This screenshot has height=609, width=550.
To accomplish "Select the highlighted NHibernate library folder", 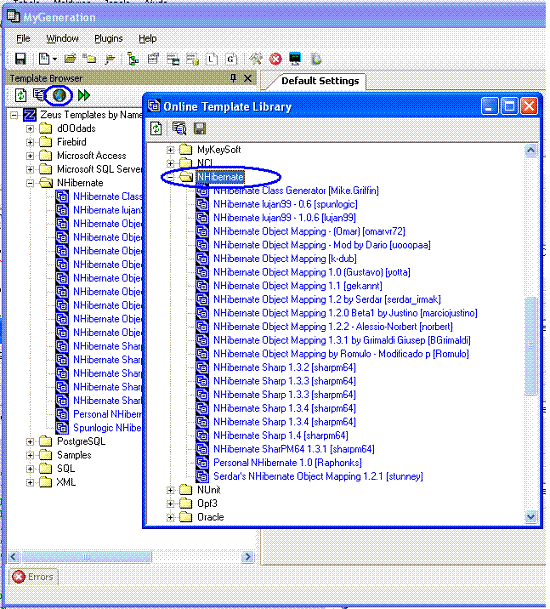I will (220, 177).
